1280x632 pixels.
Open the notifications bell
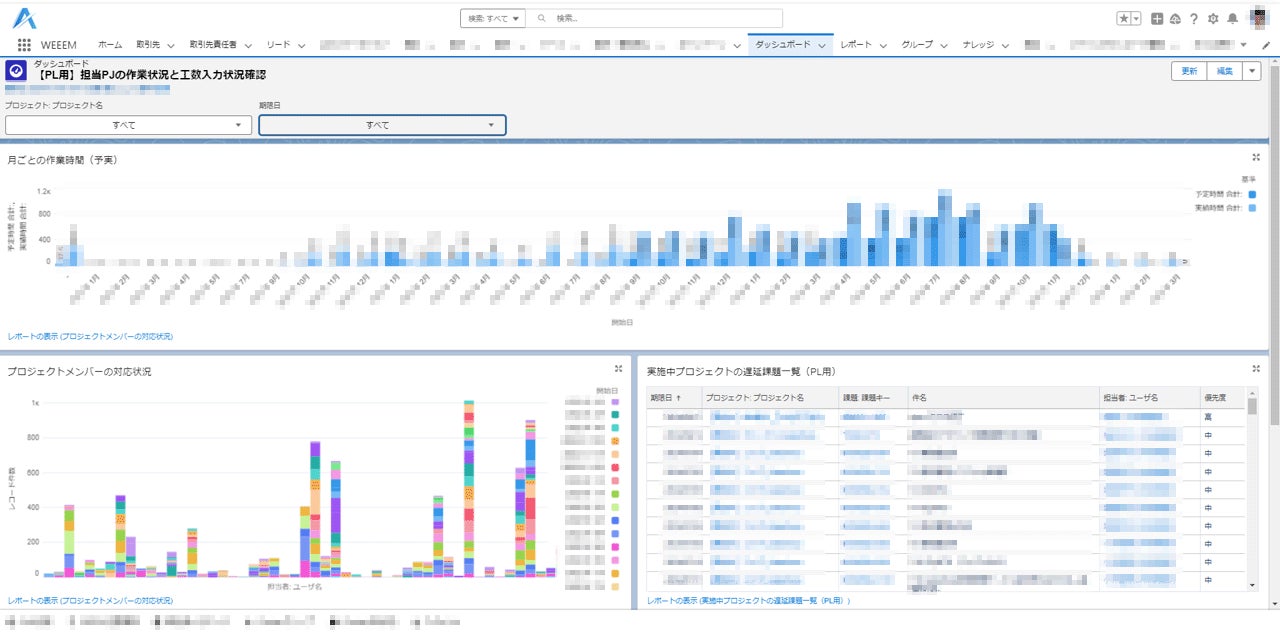click(1232, 18)
